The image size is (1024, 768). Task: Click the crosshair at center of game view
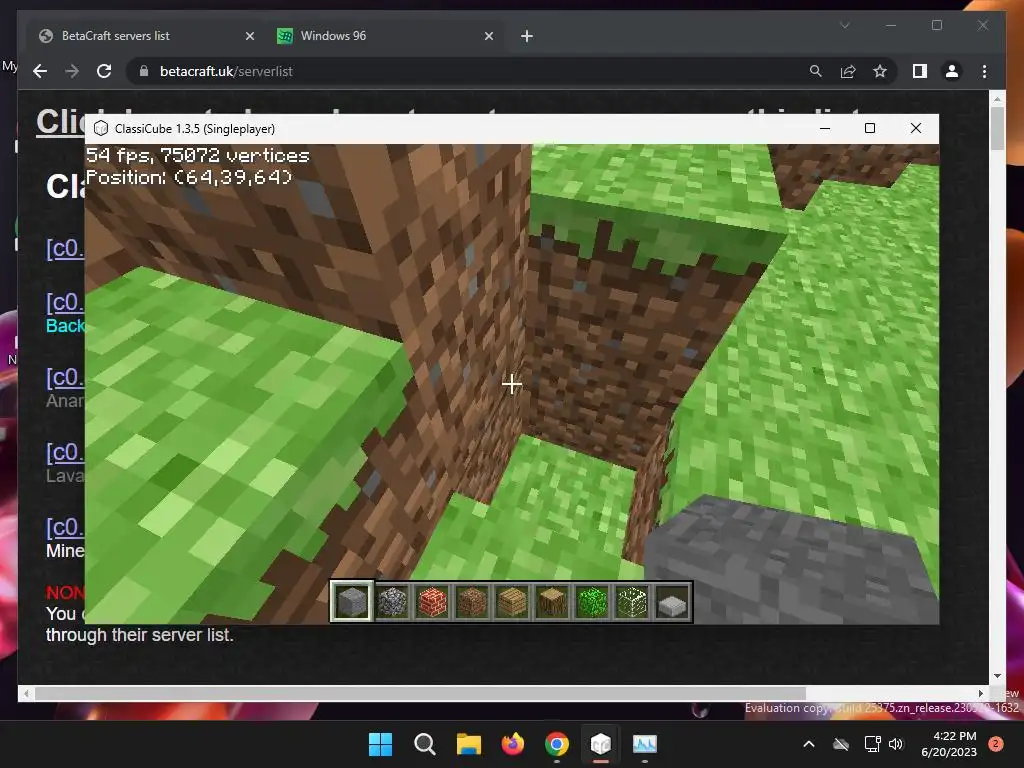tap(512, 384)
